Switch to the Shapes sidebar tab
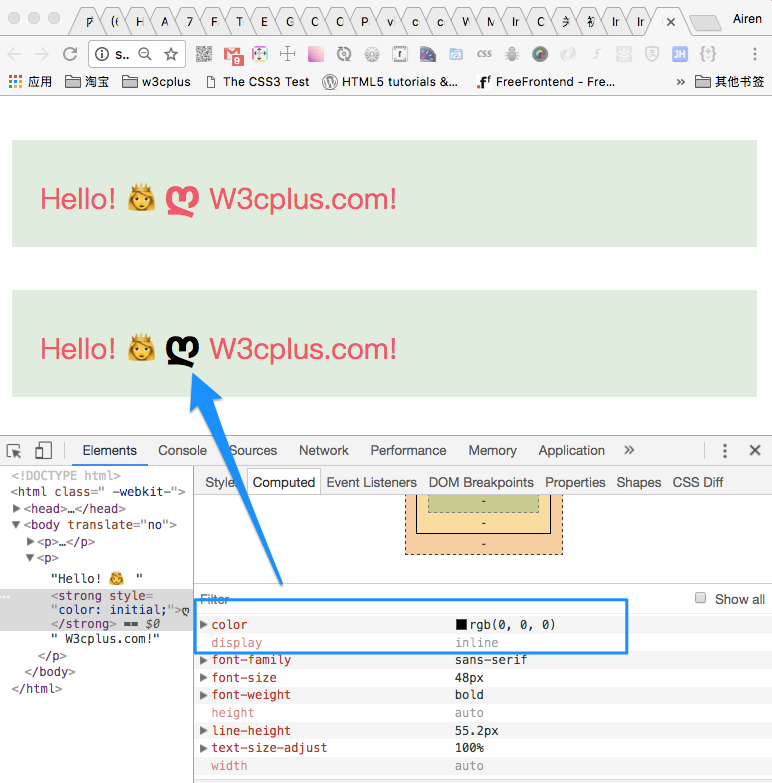Screen dimensions: 772x783 tap(639, 482)
